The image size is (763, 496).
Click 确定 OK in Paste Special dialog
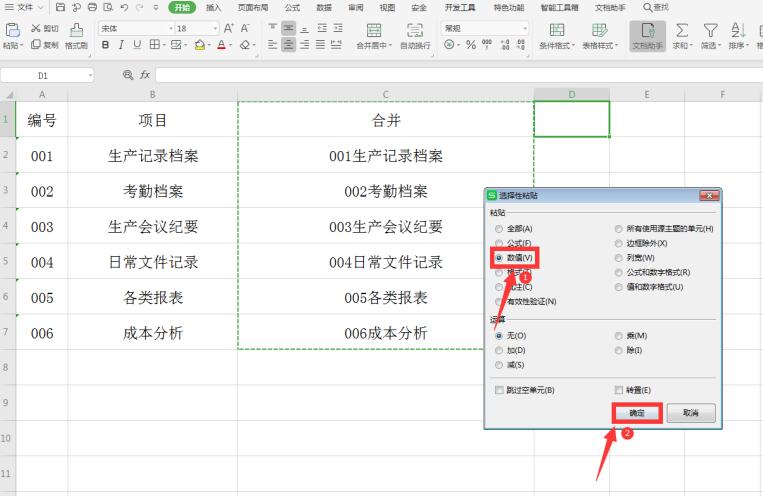point(637,413)
